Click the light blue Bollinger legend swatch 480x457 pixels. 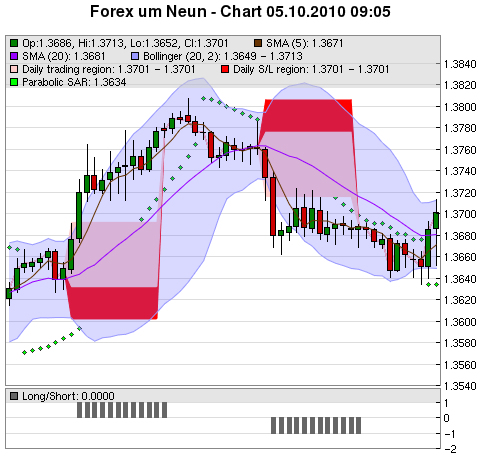pos(135,56)
